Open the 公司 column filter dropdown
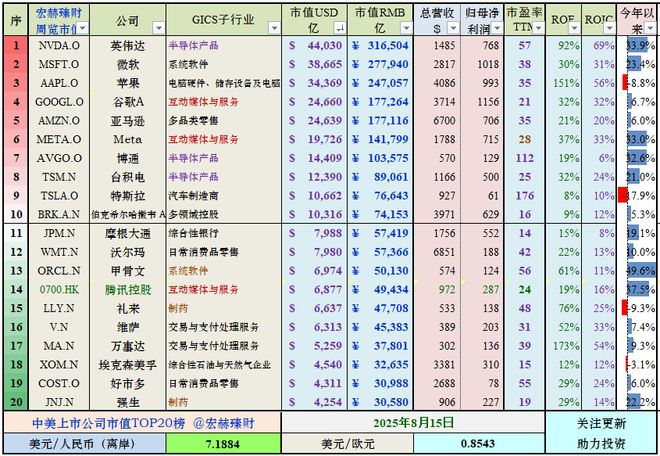660x456 pixels. click(x=159, y=28)
